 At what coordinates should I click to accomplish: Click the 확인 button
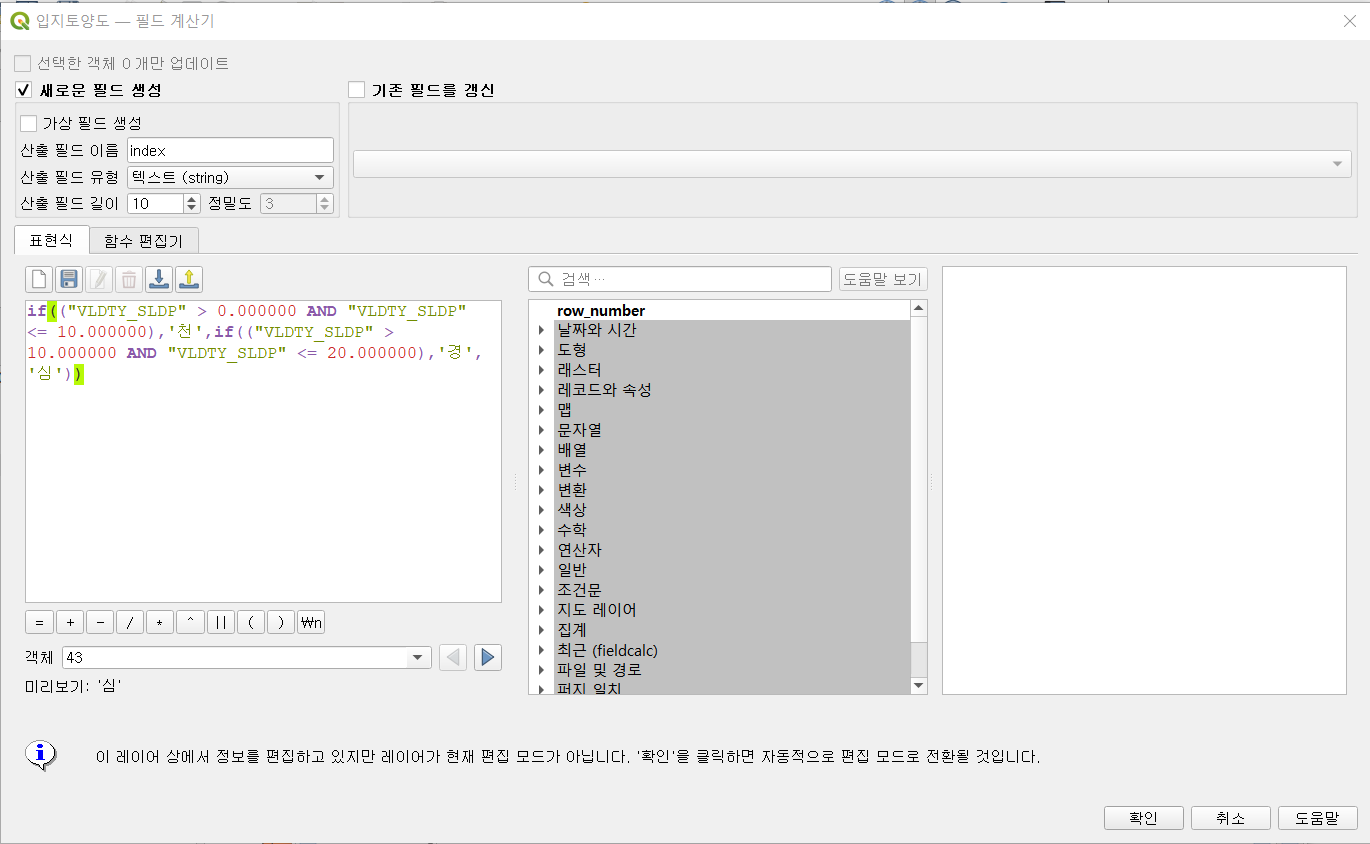click(x=1144, y=818)
